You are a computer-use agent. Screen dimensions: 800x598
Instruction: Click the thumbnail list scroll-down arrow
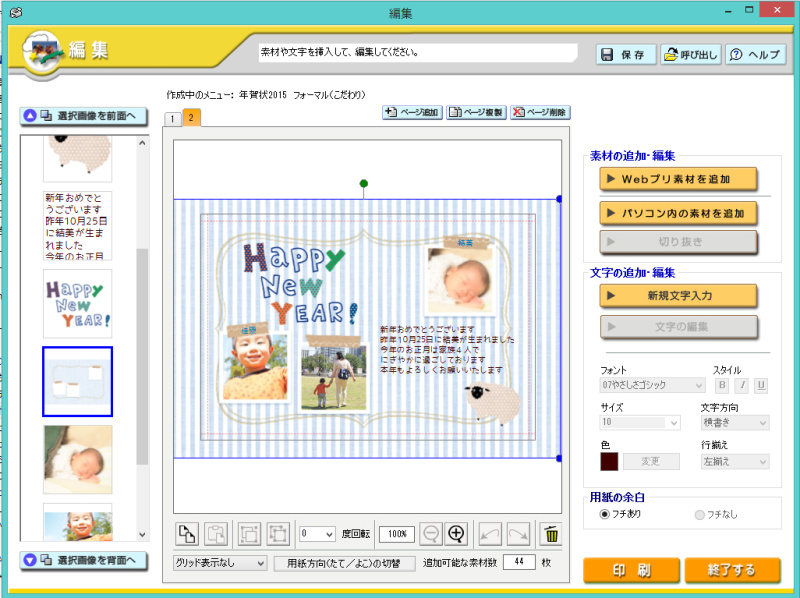tap(142, 534)
